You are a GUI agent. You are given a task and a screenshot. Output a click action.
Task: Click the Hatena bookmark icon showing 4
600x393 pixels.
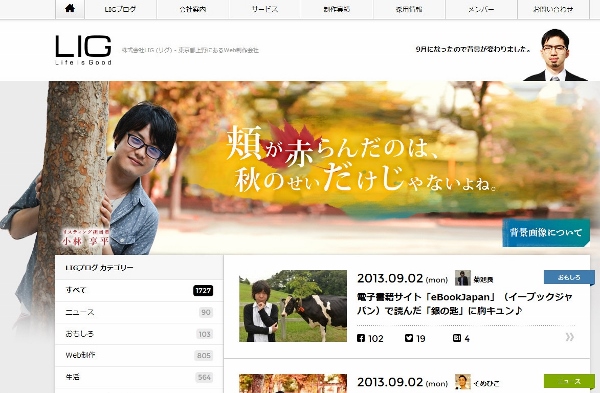coord(457,338)
